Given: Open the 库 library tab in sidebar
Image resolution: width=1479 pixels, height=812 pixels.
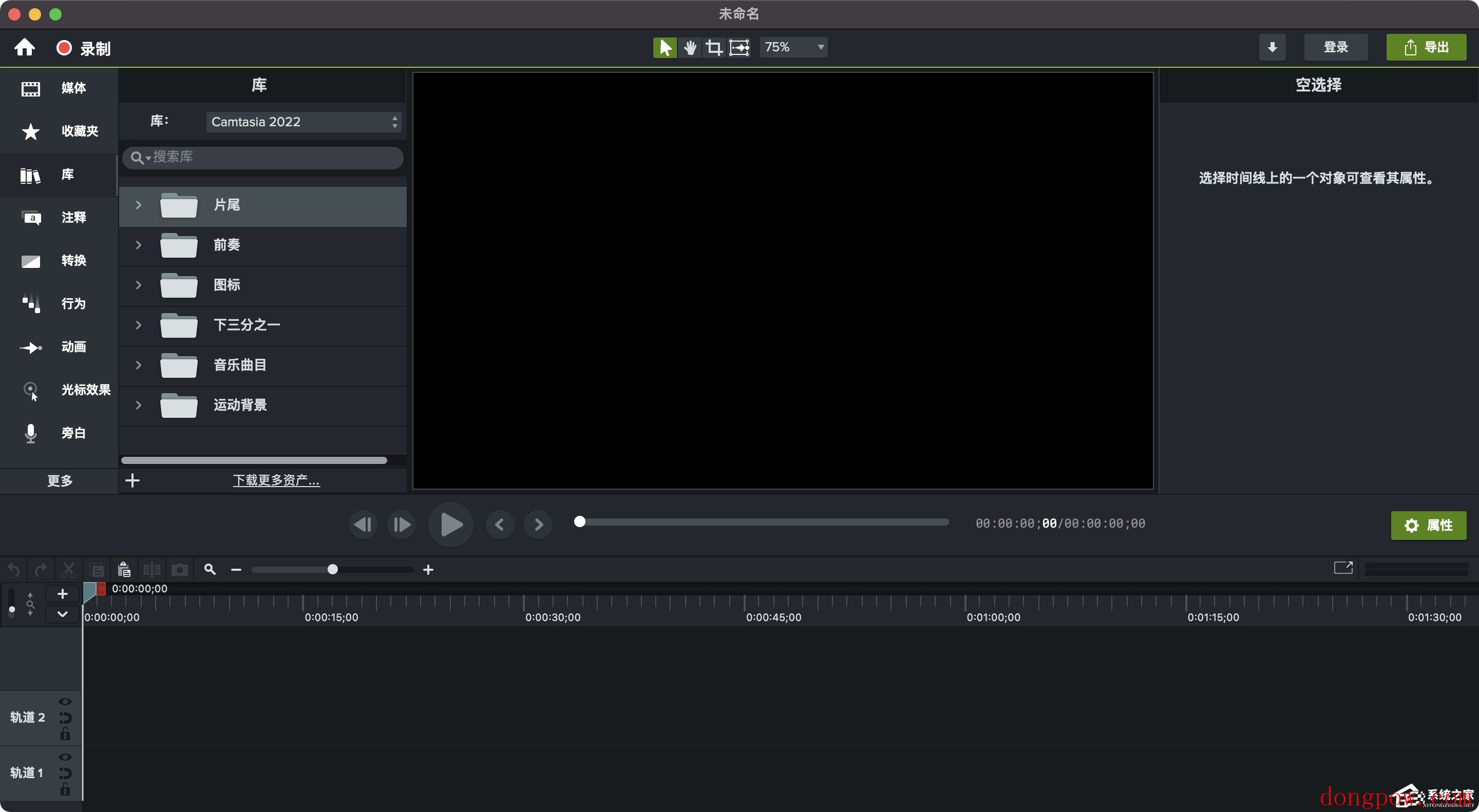Looking at the screenshot, I should 59,175.
